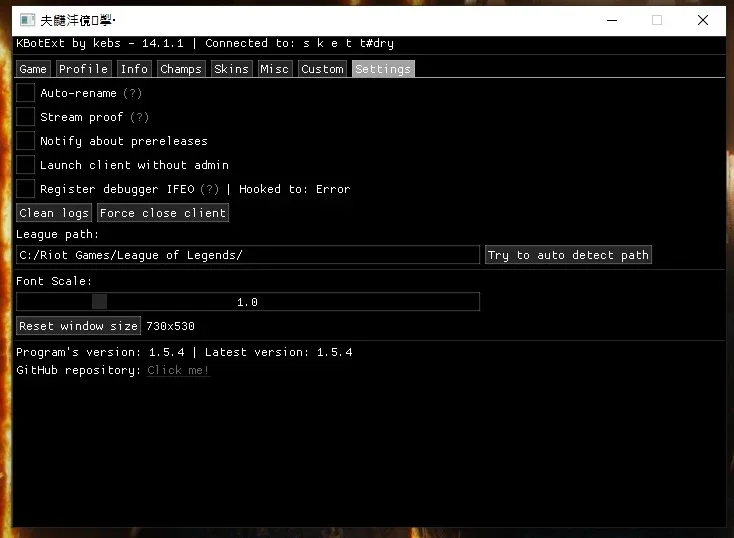Image resolution: width=734 pixels, height=538 pixels.
Task: Open the Misc tab
Action: pyautogui.click(x=274, y=69)
